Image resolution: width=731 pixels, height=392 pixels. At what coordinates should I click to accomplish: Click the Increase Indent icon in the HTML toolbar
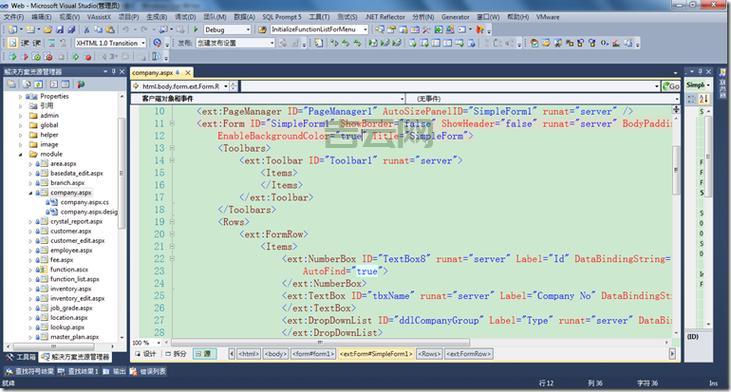(x=37, y=43)
